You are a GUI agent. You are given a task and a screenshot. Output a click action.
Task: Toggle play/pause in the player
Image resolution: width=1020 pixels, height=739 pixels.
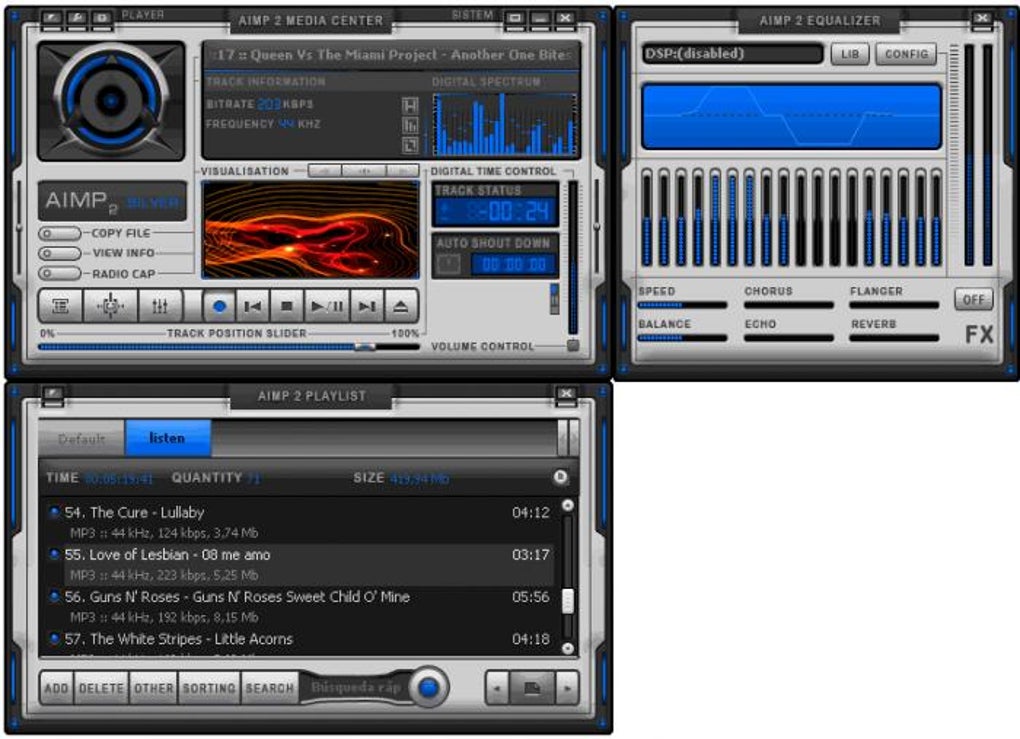tap(327, 306)
